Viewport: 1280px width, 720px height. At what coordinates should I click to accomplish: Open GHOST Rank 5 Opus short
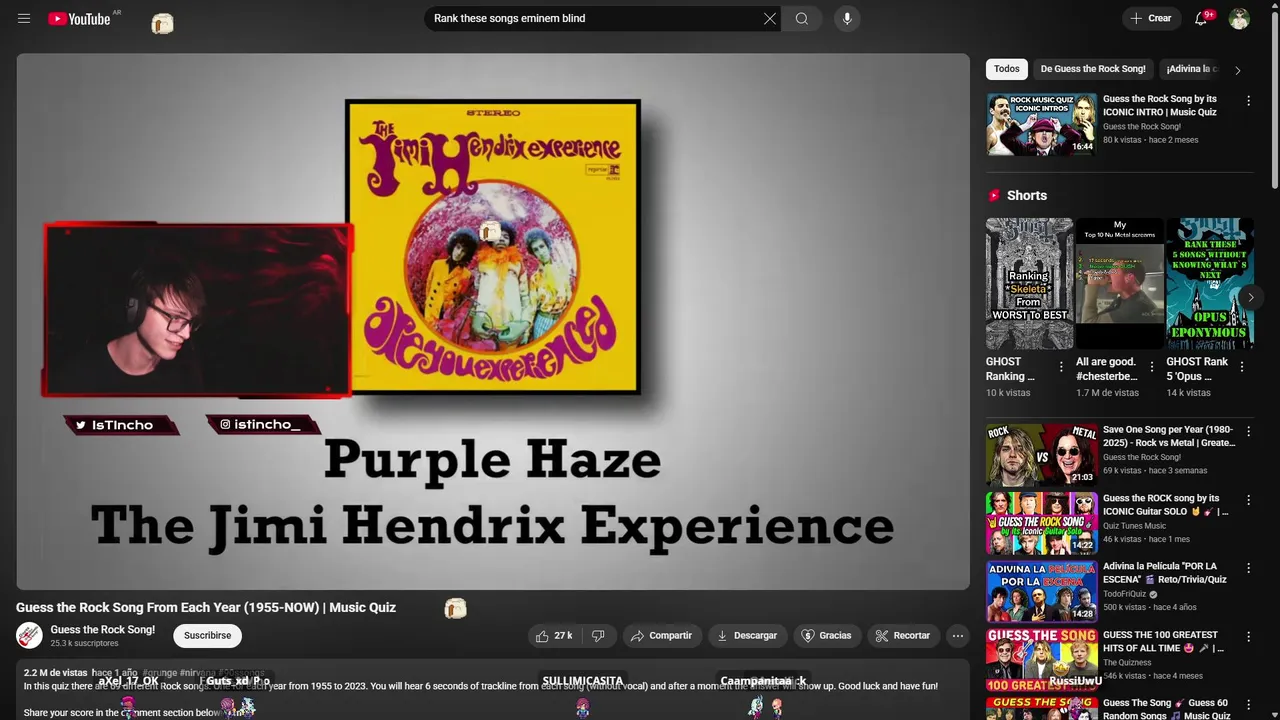1209,284
